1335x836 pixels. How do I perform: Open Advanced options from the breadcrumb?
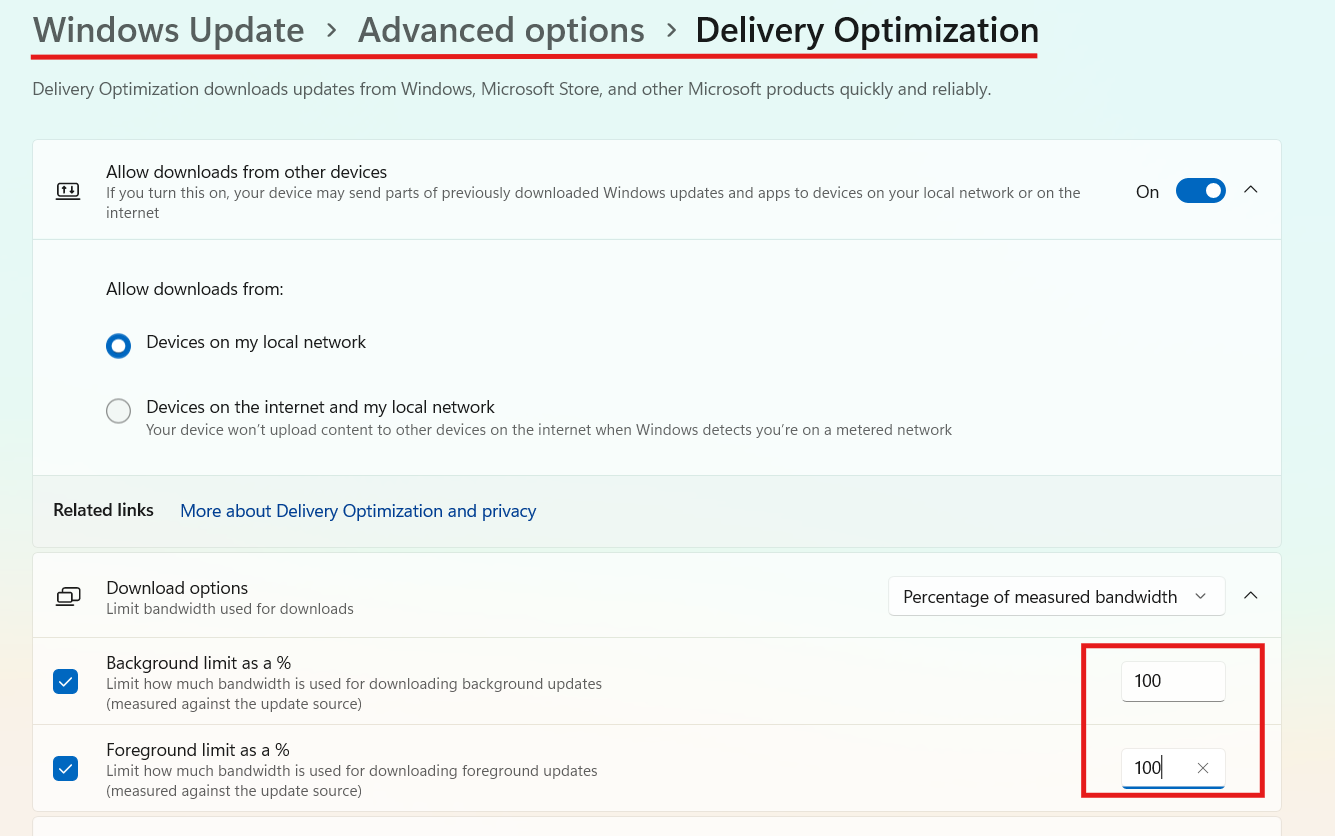tap(500, 30)
